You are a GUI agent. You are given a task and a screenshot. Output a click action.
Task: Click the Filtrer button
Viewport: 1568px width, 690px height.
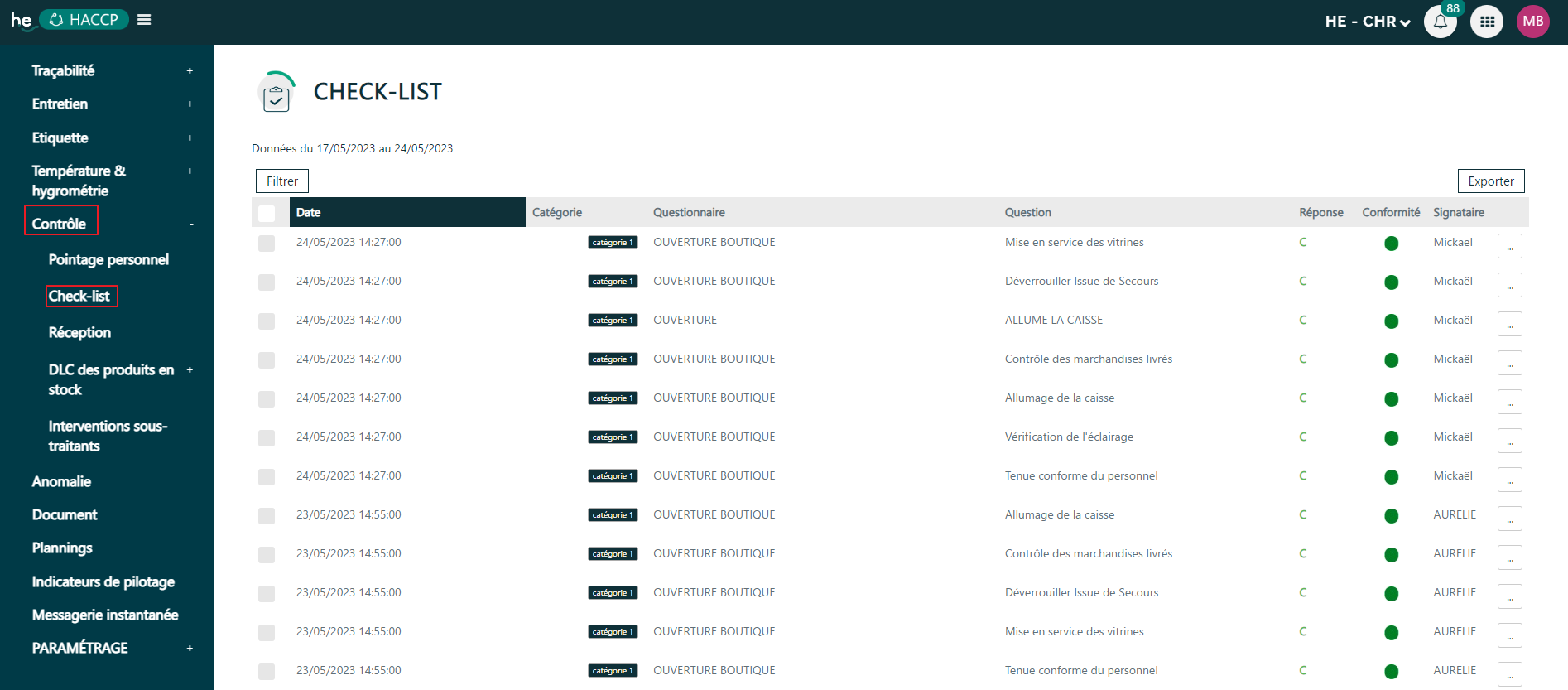[282, 181]
